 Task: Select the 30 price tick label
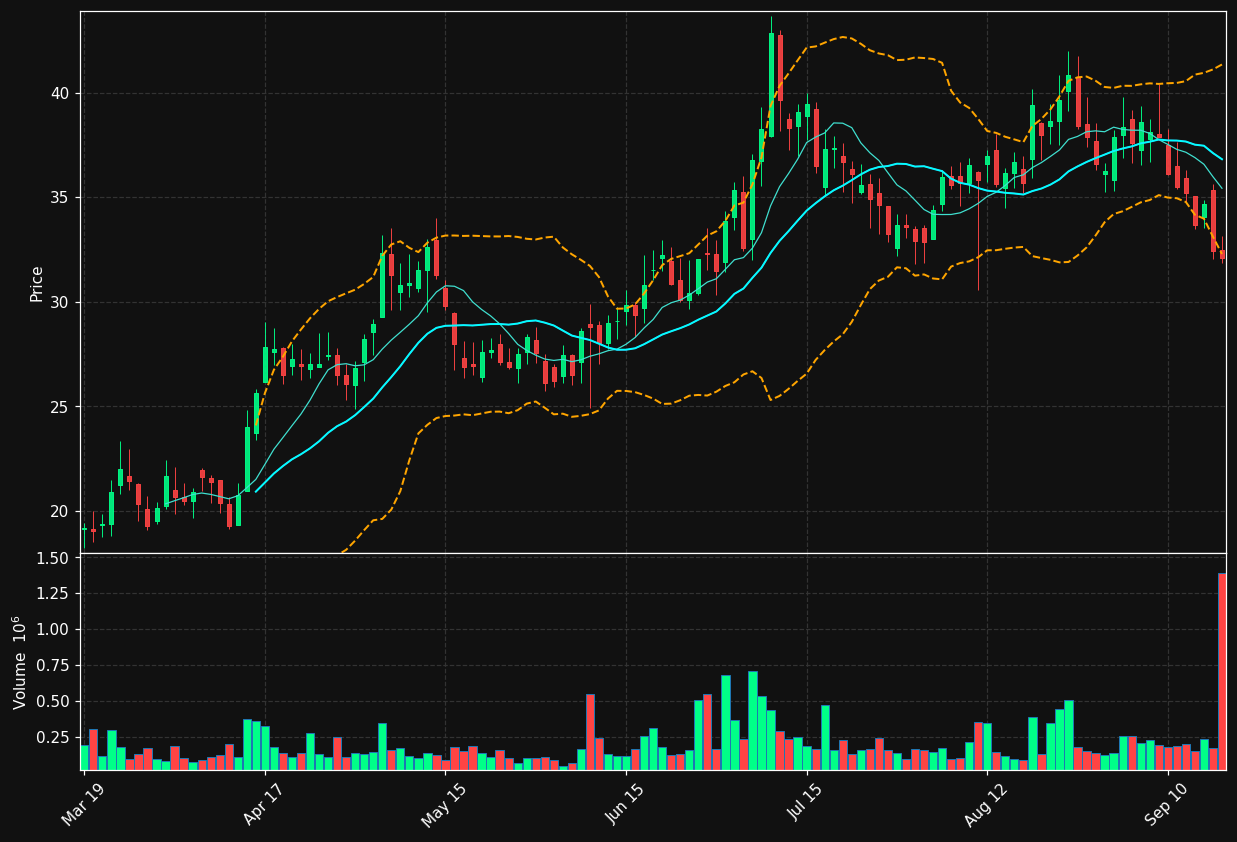(61, 302)
